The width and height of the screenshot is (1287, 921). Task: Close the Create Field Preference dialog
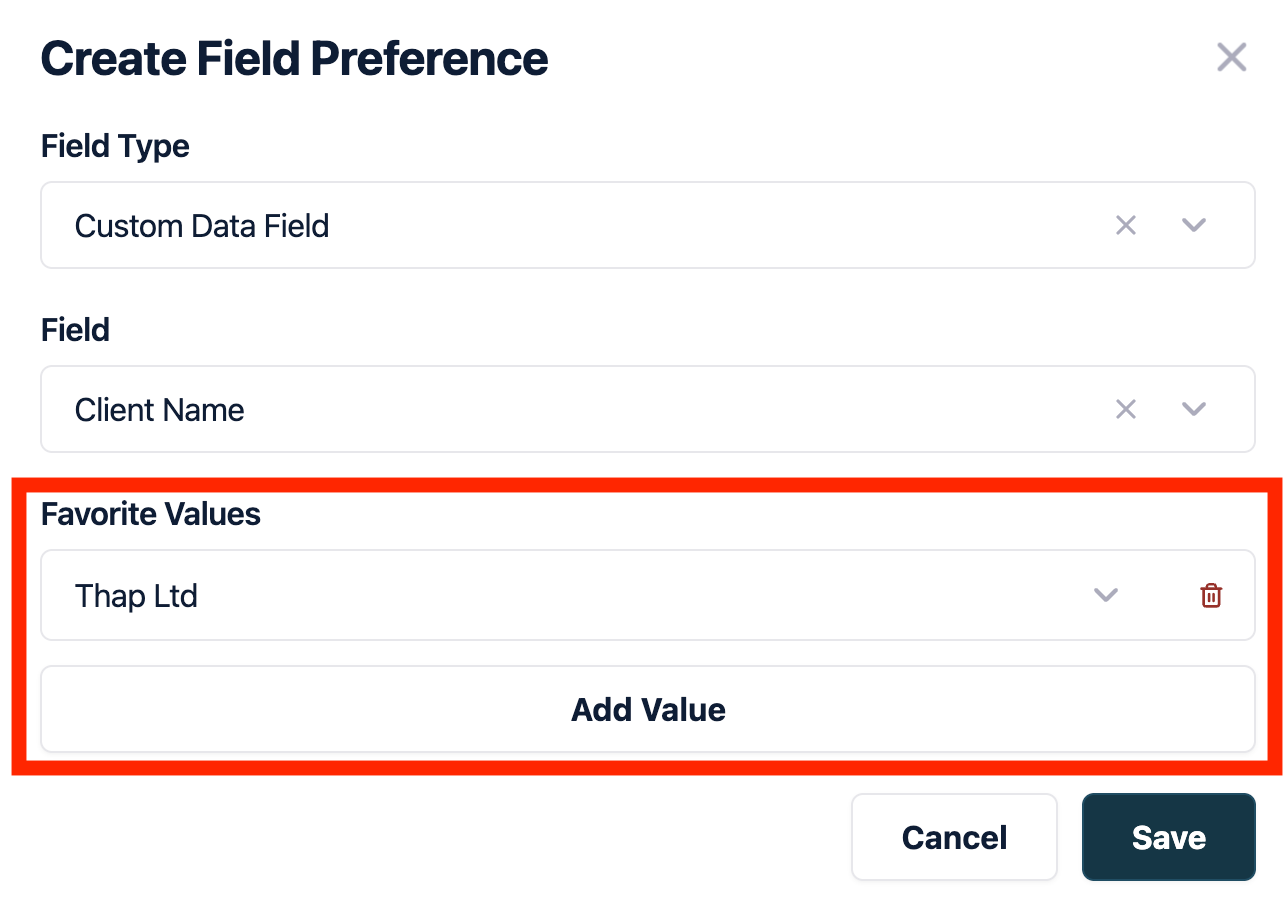1231,58
